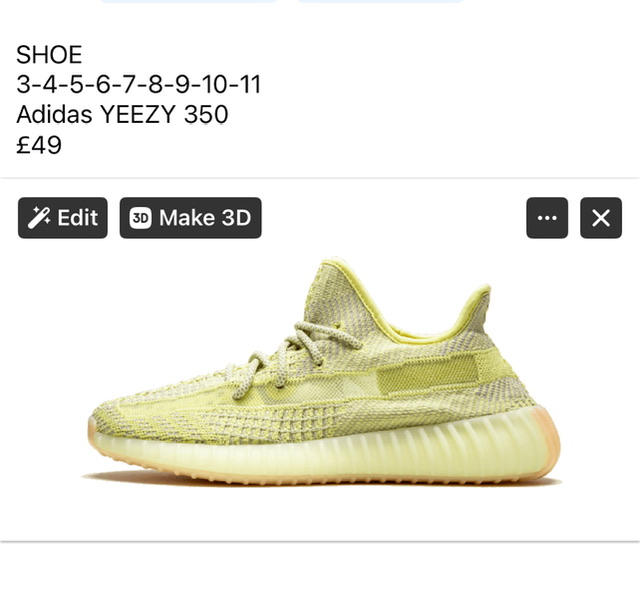
Task: Remove the shoe photo with the X
Action: coord(601,218)
